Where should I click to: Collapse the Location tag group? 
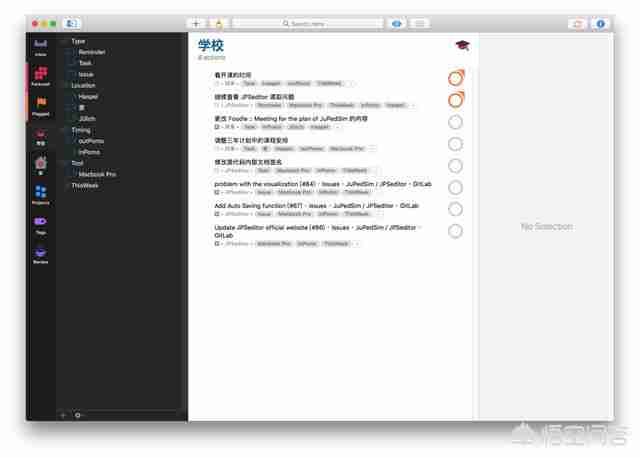click(x=65, y=85)
